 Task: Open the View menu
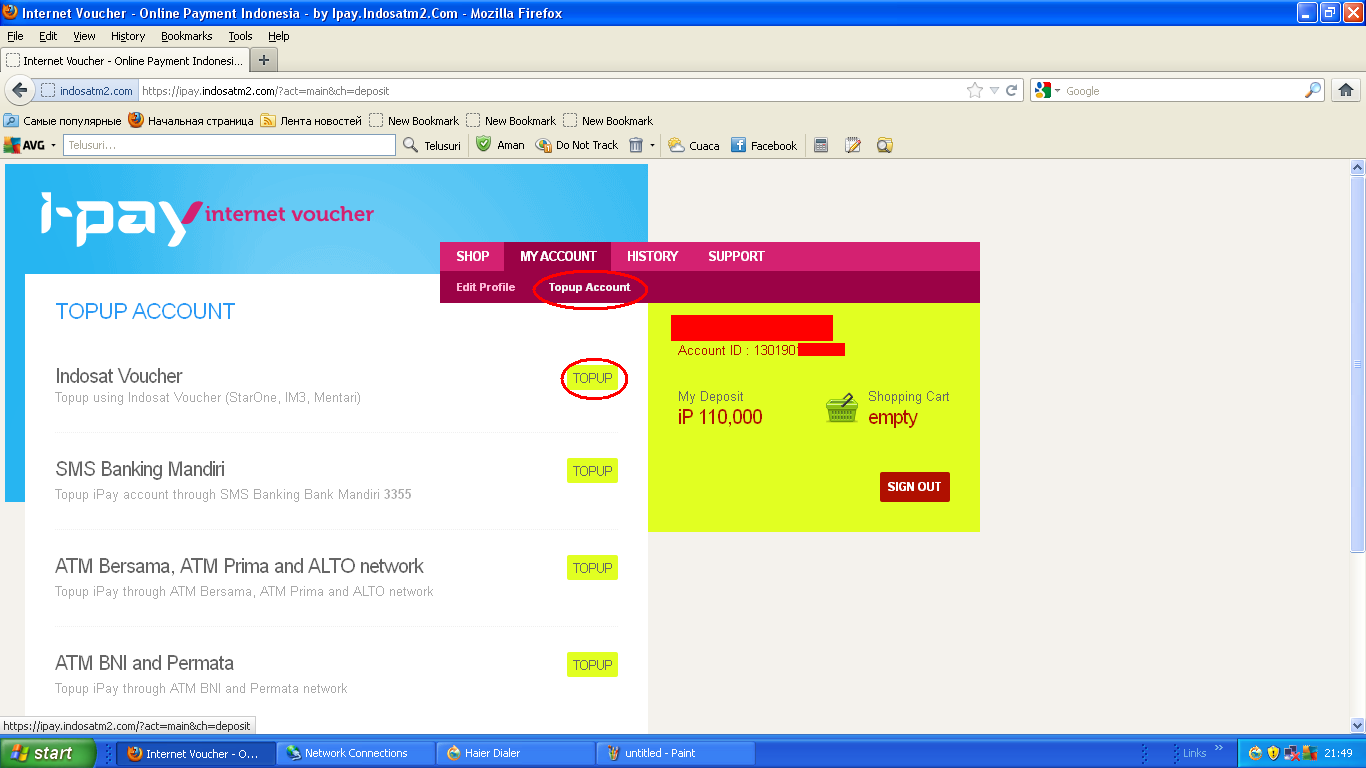click(x=85, y=36)
